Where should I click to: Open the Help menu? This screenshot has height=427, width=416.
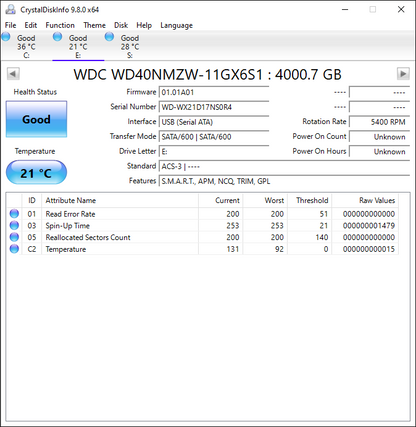pos(144,25)
